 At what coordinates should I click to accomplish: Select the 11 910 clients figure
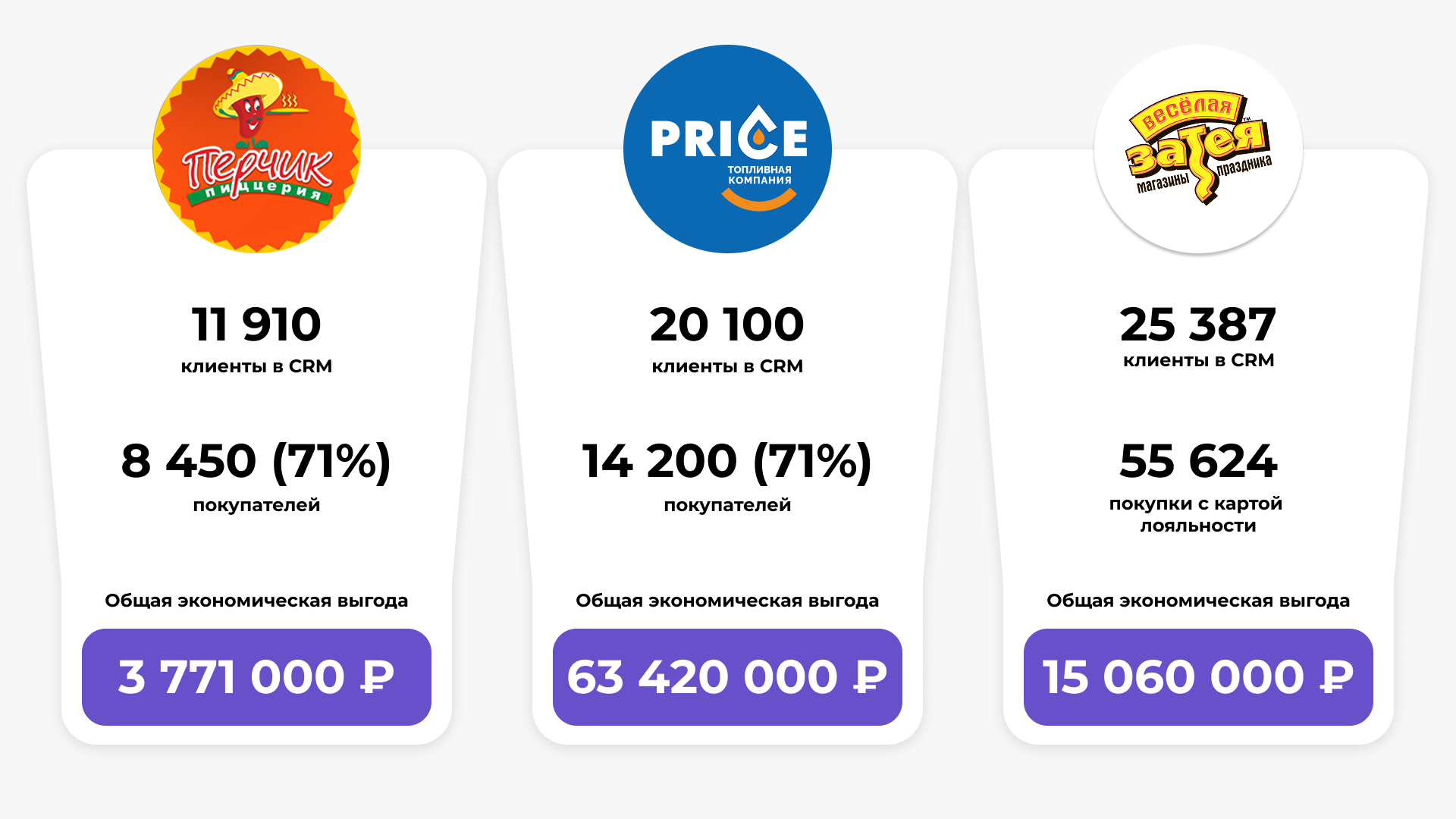(256, 325)
